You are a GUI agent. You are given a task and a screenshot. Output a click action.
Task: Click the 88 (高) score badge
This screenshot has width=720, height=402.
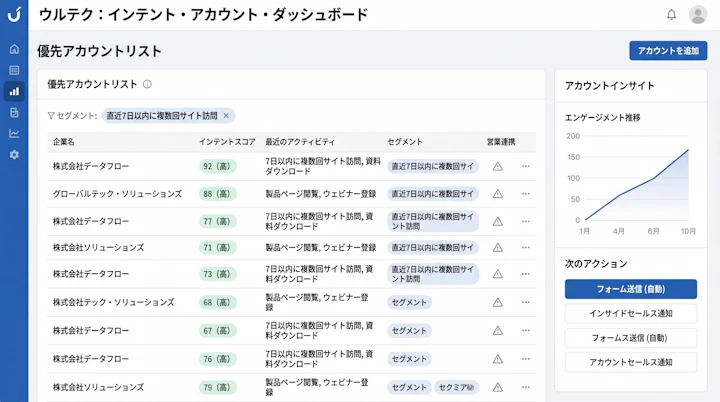point(218,194)
